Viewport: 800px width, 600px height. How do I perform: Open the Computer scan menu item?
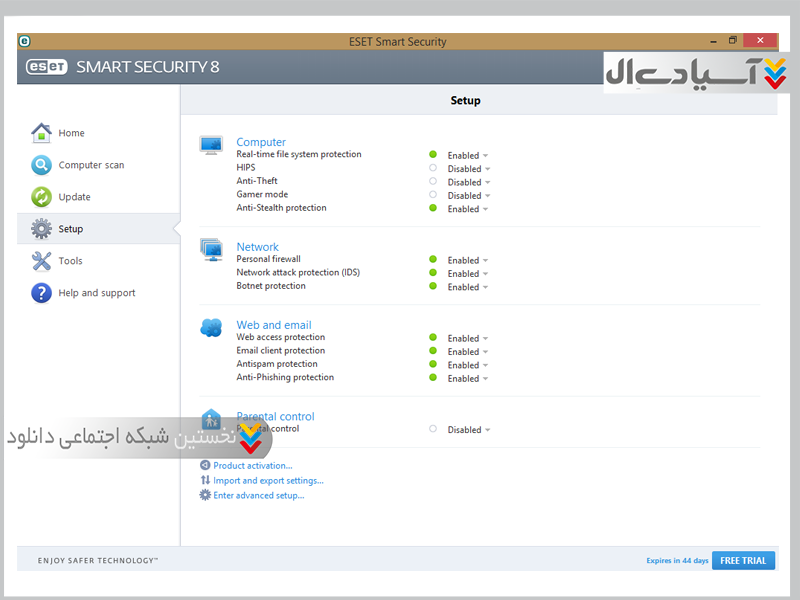[x=91, y=165]
